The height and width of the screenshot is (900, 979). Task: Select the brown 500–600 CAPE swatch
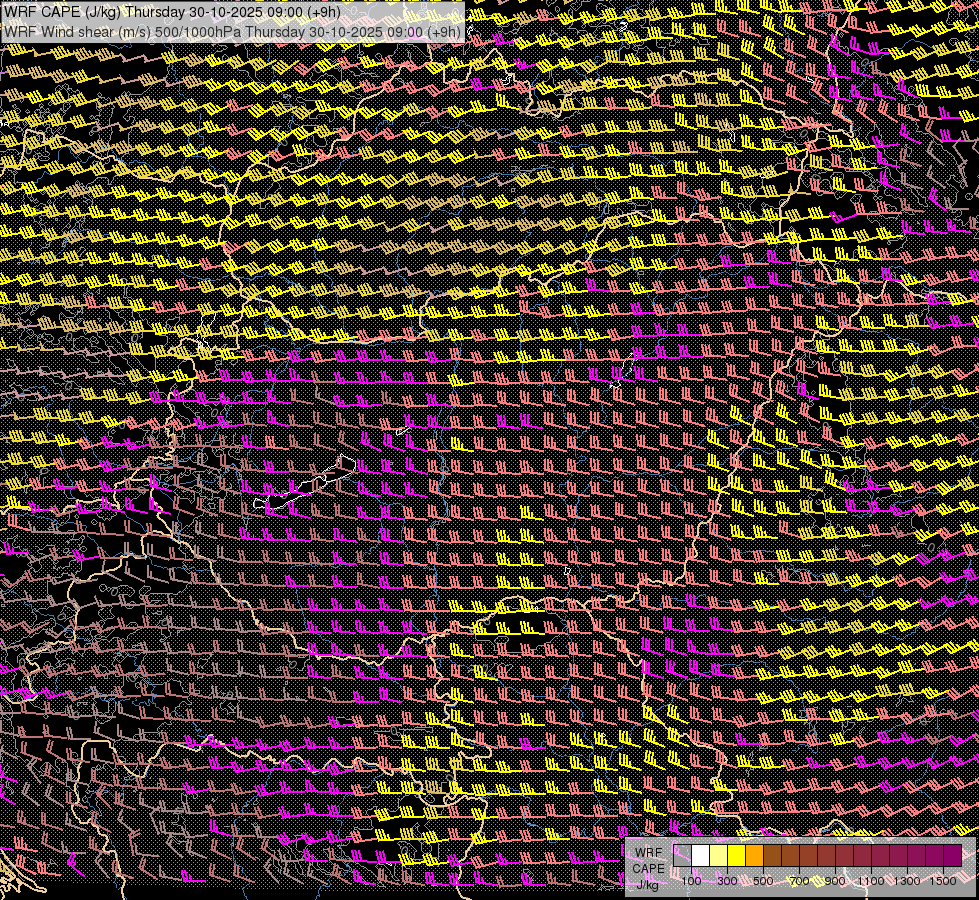point(772,855)
